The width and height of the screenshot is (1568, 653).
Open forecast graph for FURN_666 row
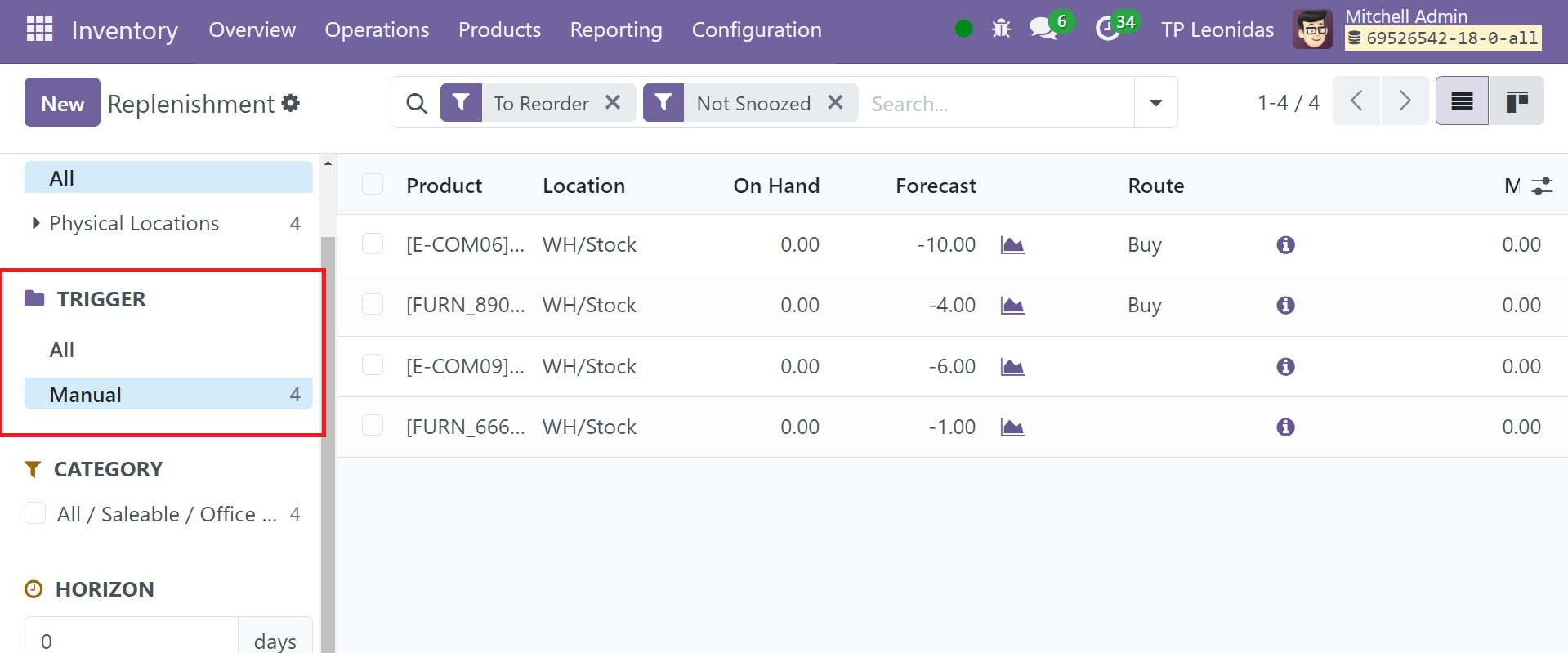(x=1012, y=427)
